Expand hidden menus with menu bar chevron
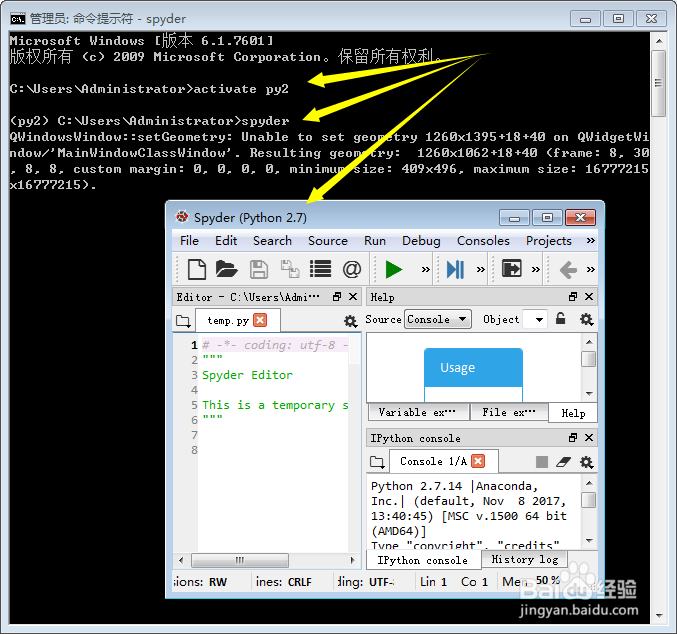 coord(590,241)
